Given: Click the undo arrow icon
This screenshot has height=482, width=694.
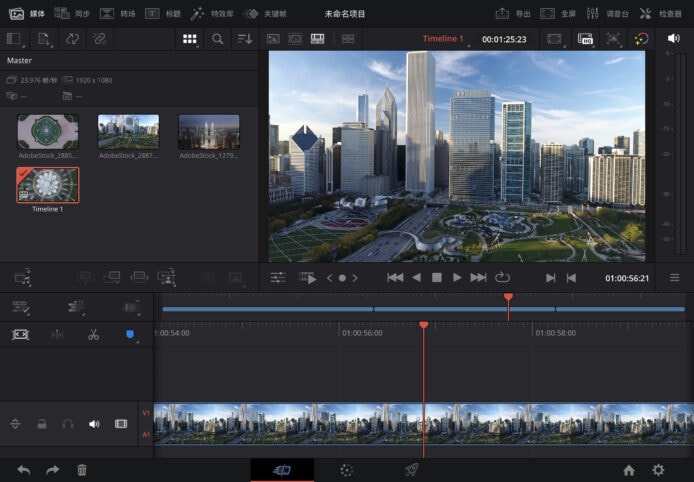Looking at the screenshot, I should (x=23, y=469).
